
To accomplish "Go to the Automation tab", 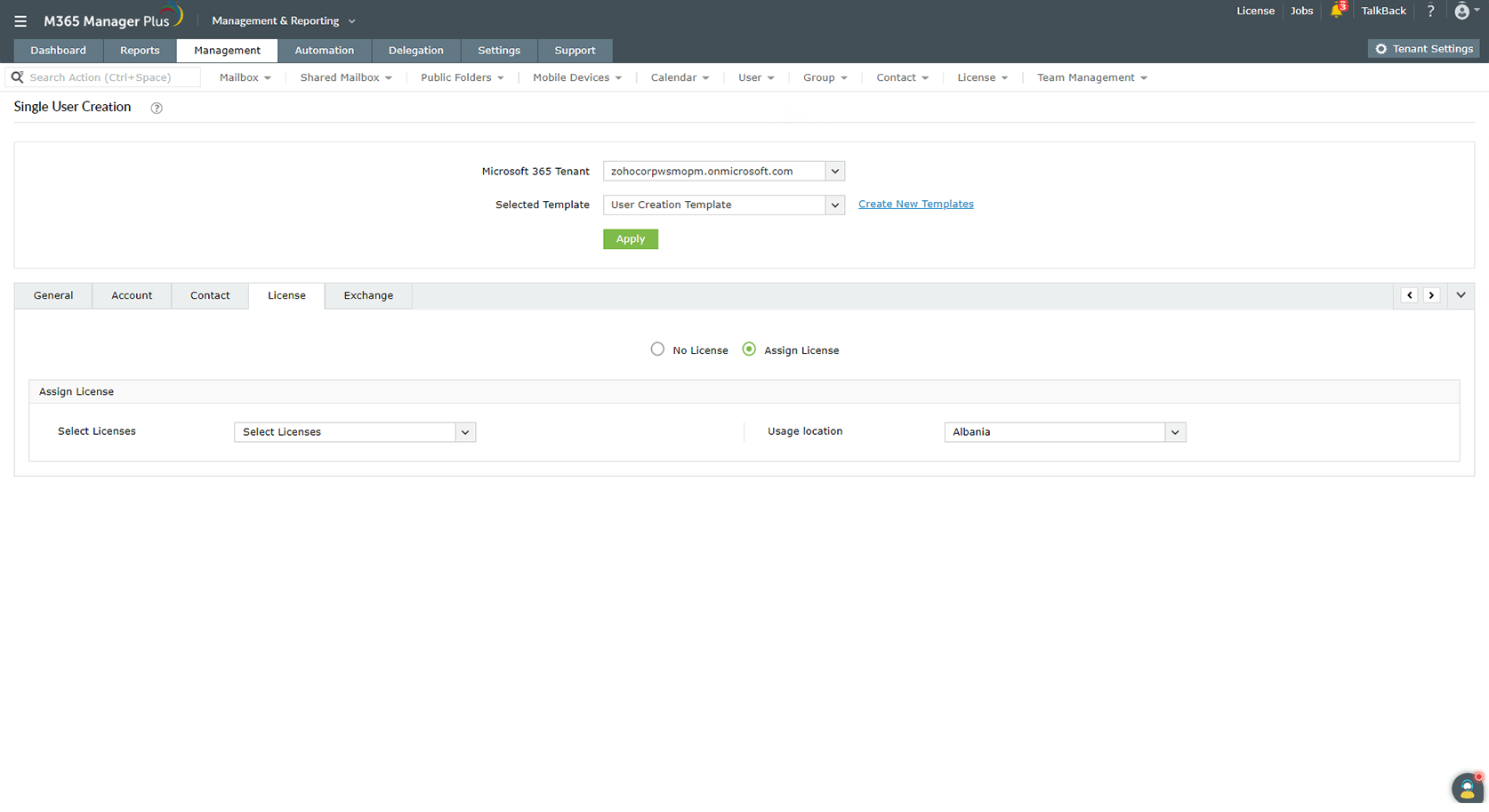I will [325, 51].
